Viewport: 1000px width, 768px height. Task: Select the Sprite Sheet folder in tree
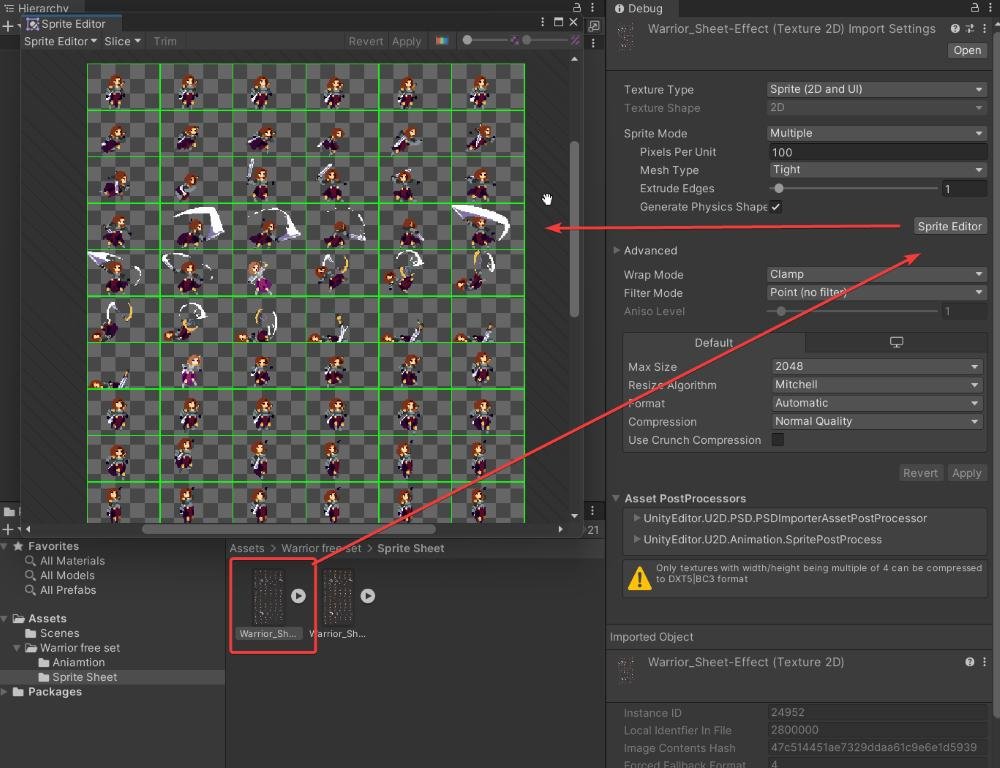[x=84, y=677]
